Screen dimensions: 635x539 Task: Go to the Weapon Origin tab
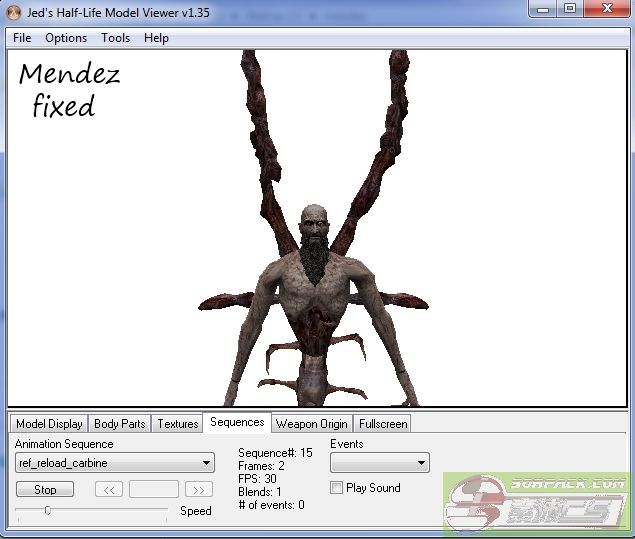[x=311, y=424]
